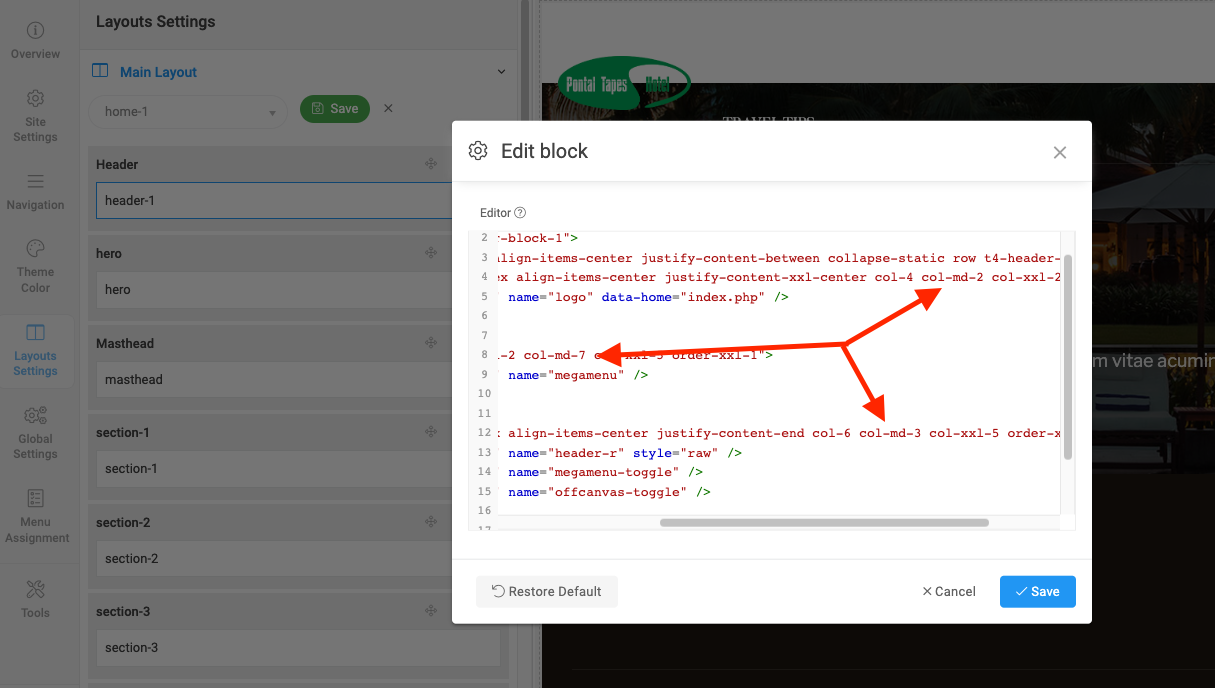This screenshot has height=688, width=1215.
Task: Click move handle on hero block
Action: 431,253
